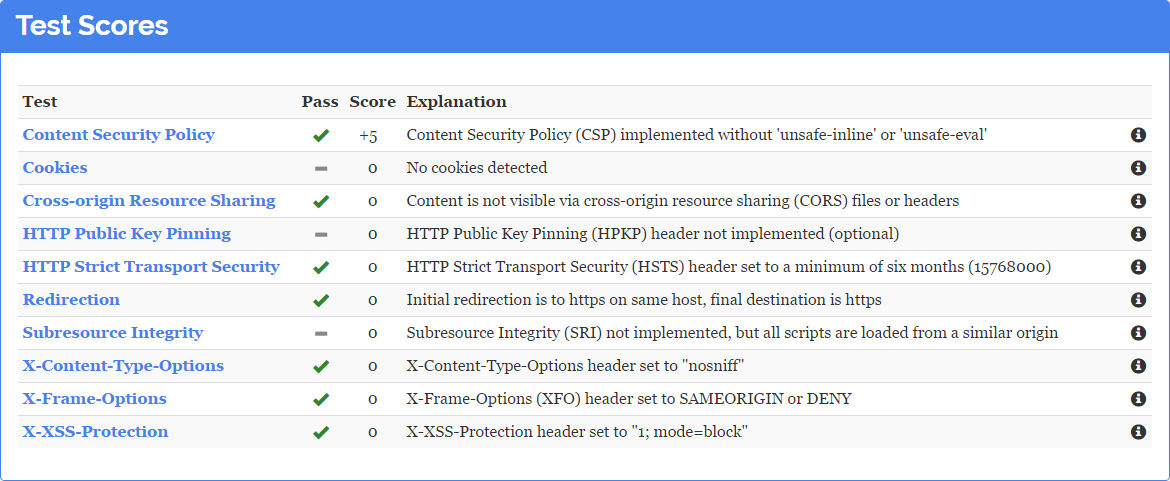Open HTTP Strict Transport Security link
The width and height of the screenshot is (1170, 481).
[x=151, y=267]
